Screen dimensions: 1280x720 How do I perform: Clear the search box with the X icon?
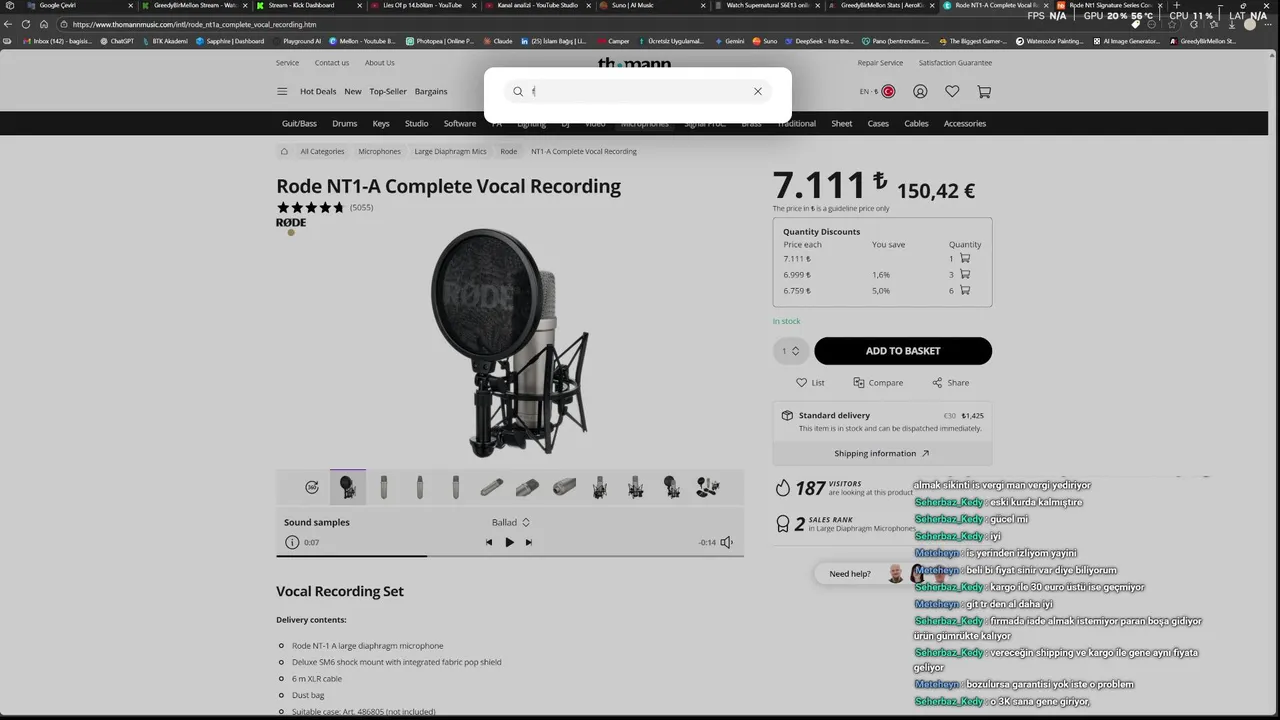click(758, 91)
